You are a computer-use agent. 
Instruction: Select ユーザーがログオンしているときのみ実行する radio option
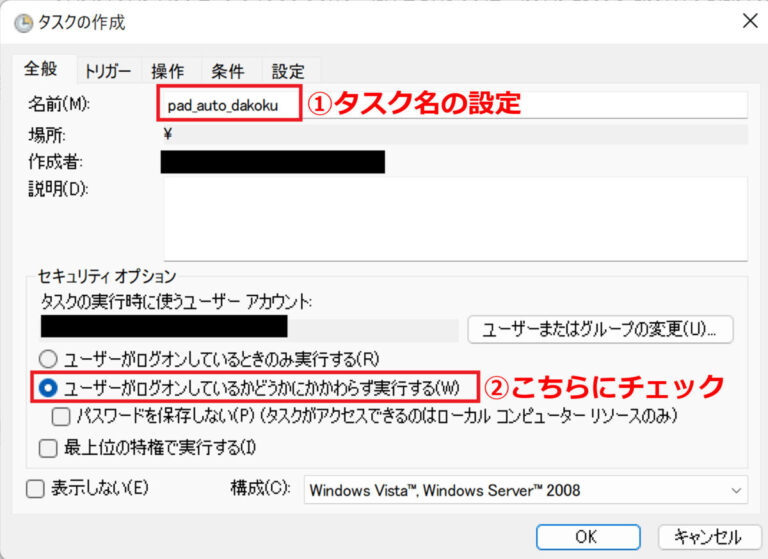click(x=48, y=358)
